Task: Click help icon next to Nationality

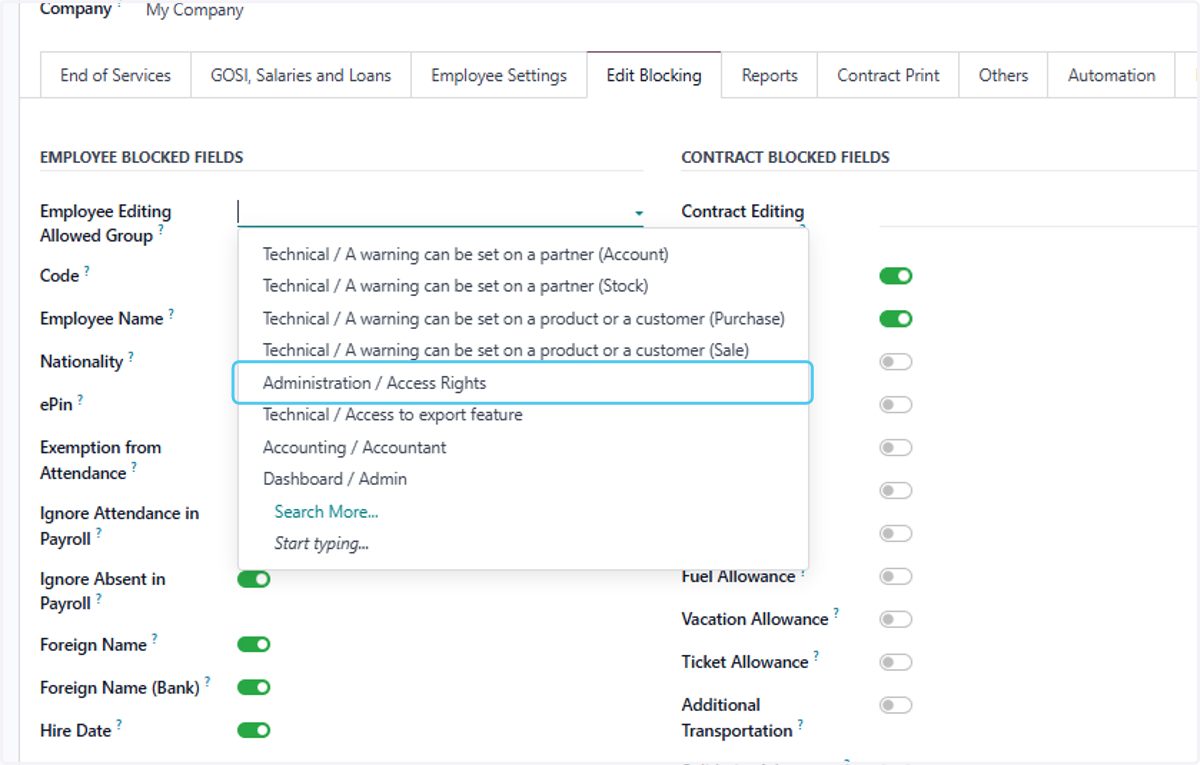Action: 131,356
